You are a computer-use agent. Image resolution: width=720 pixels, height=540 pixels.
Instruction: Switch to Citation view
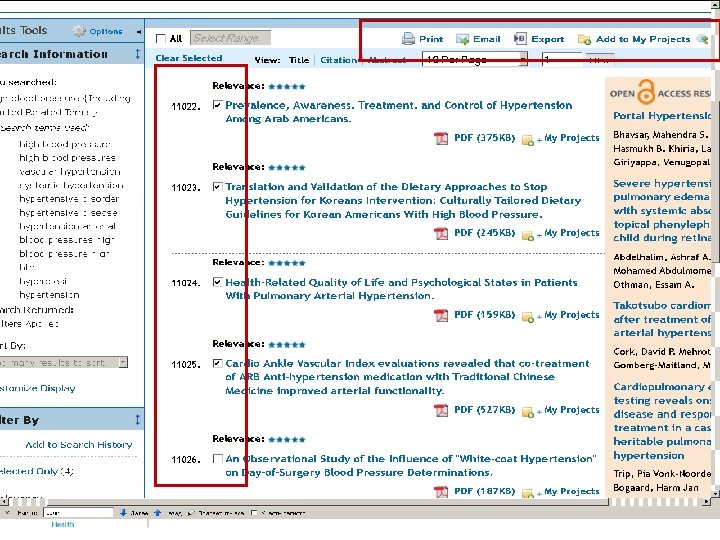pos(338,60)
